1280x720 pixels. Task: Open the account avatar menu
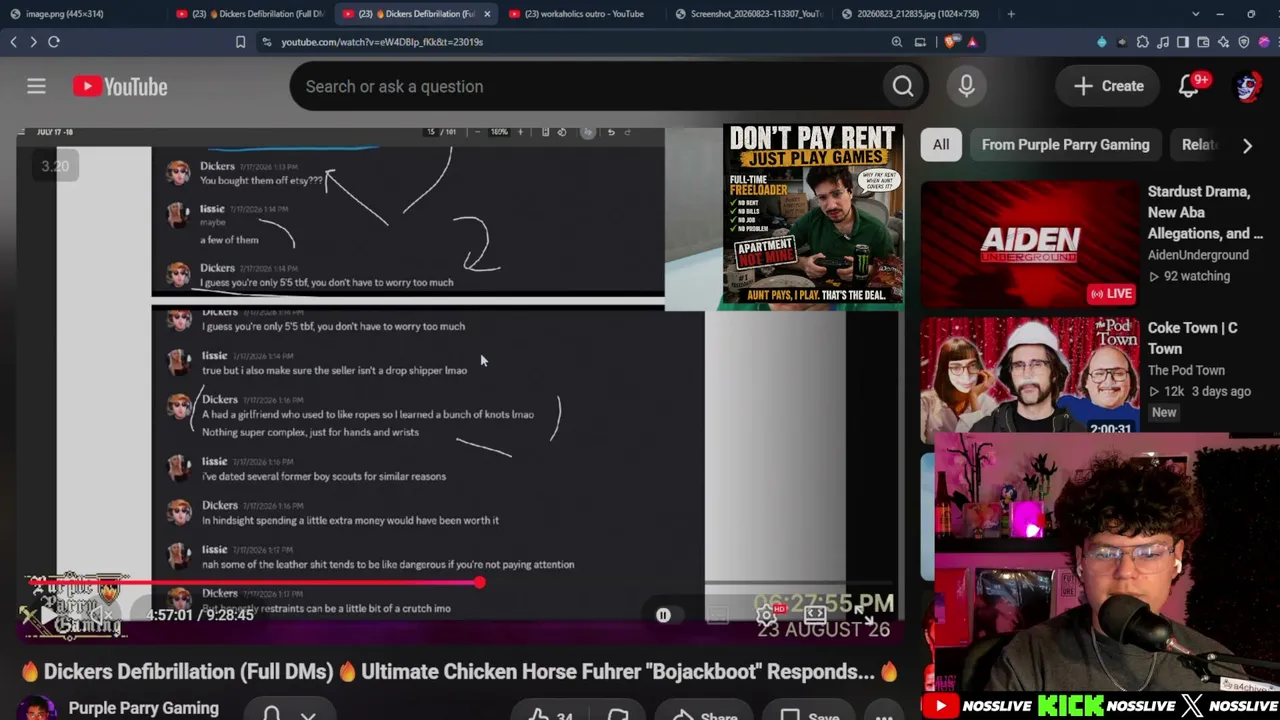click(1247, 87)
